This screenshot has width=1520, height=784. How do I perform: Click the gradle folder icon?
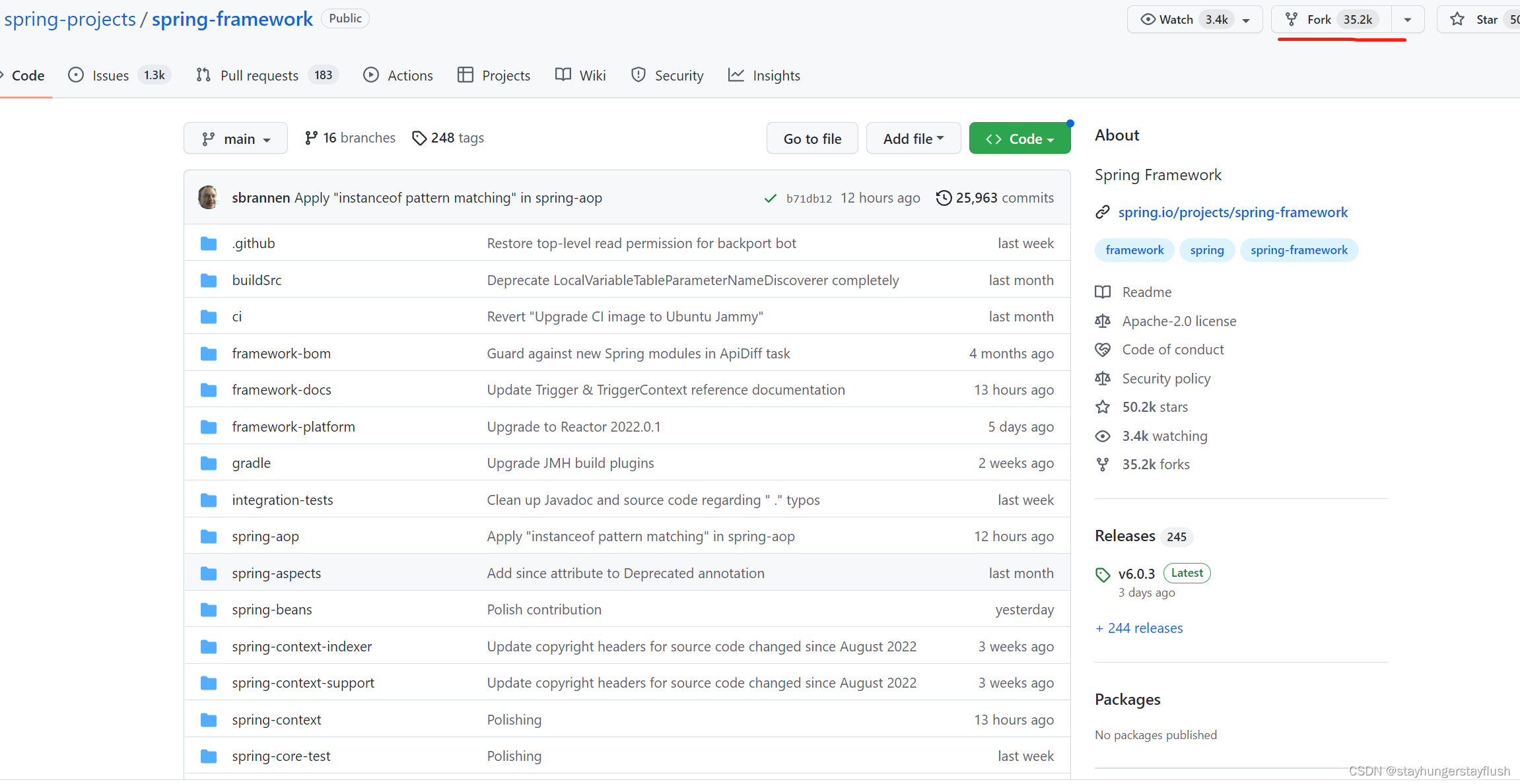[209, 463]
